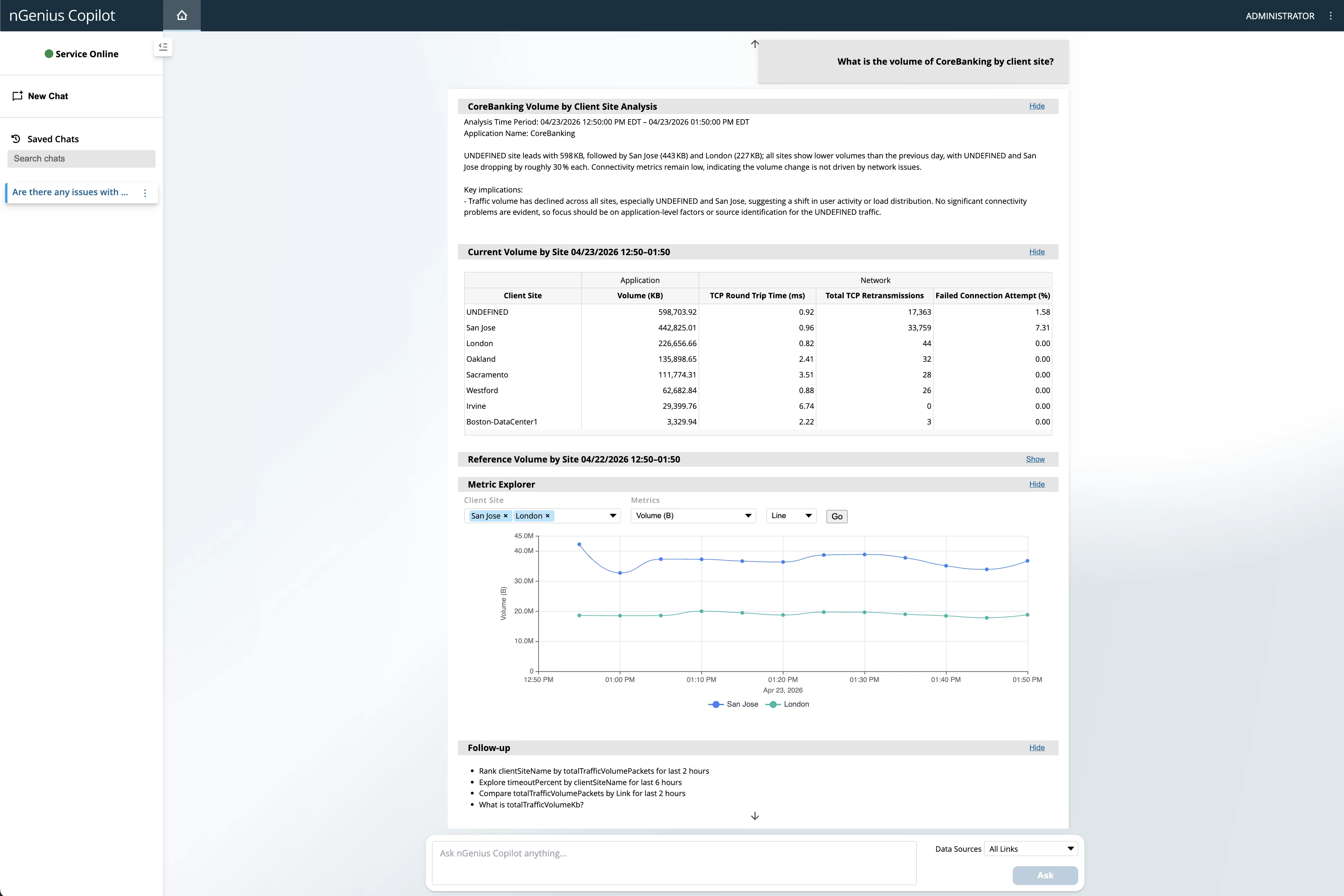Screen dimensions: 1344x896
Task: Click the Client Site column header
Action: coord(522,296)
